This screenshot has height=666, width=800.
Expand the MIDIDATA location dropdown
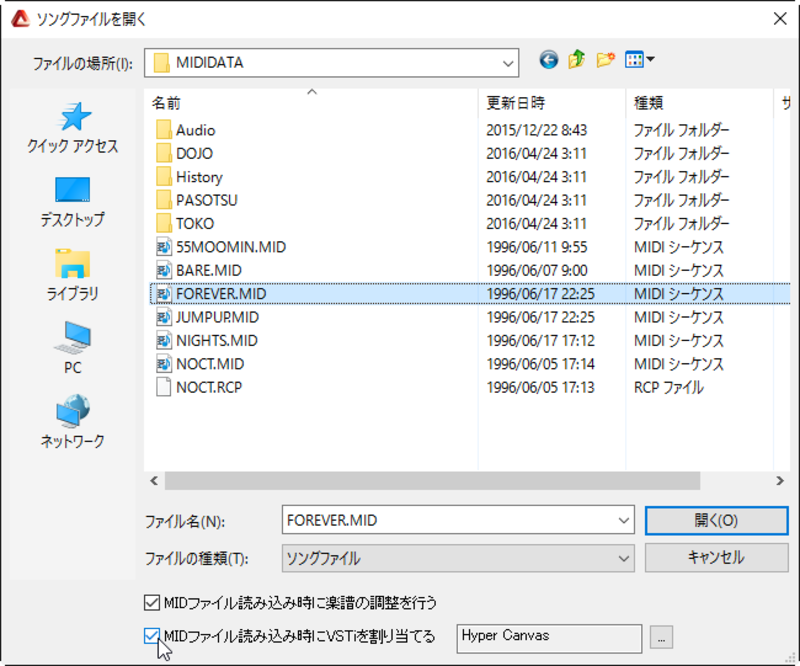click(x=508, y=63)
